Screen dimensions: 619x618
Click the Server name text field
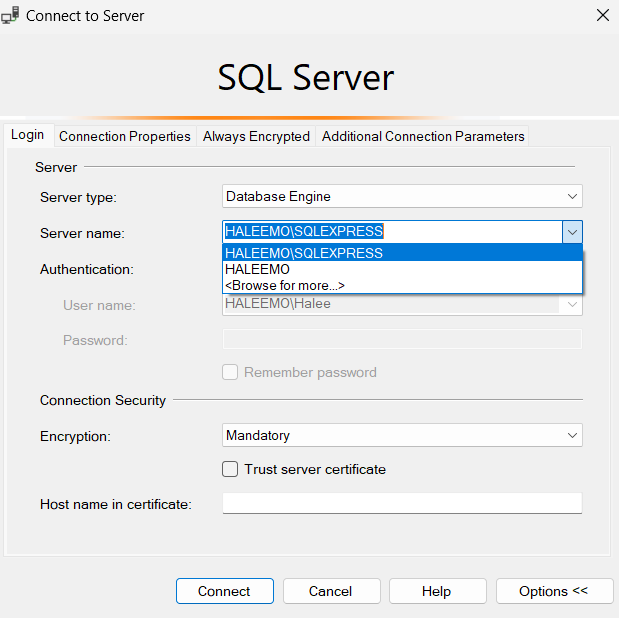click(x=392, y=231)
